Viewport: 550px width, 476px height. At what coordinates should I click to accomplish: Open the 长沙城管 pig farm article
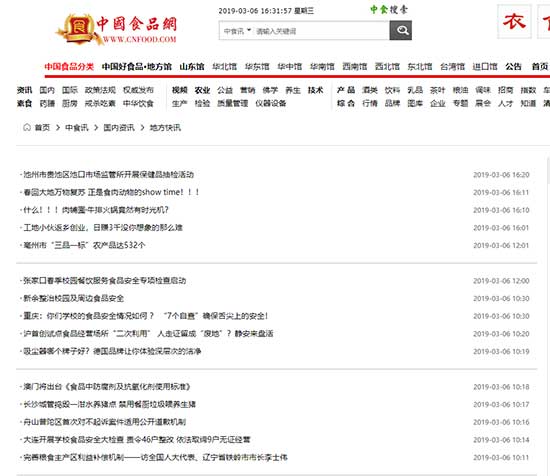tap(109, 404)
